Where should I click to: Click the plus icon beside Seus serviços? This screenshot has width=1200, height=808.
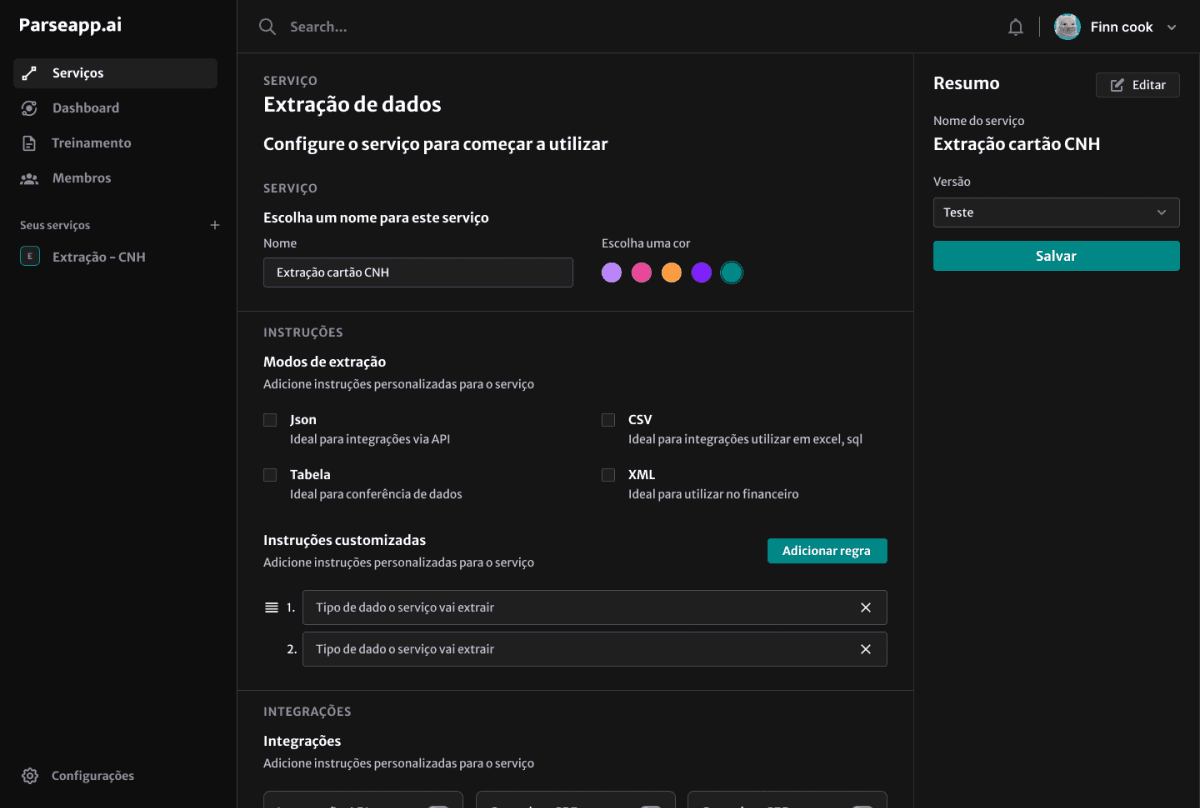coord(214,225)
